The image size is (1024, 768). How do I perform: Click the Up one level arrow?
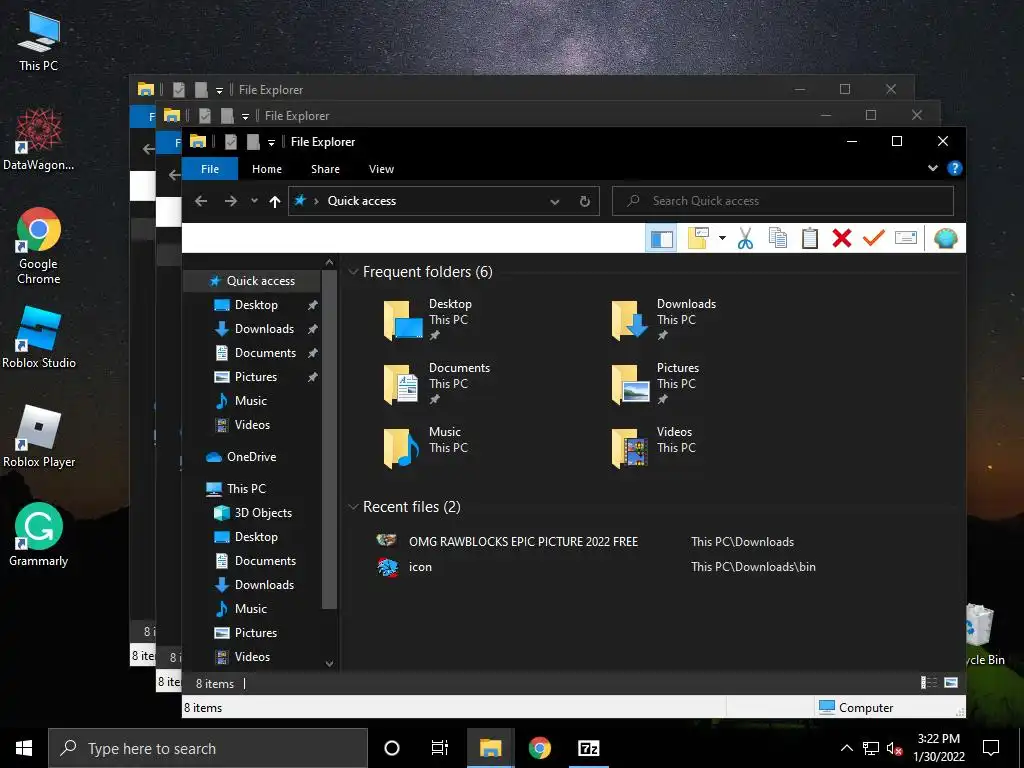tap(274, 201)
